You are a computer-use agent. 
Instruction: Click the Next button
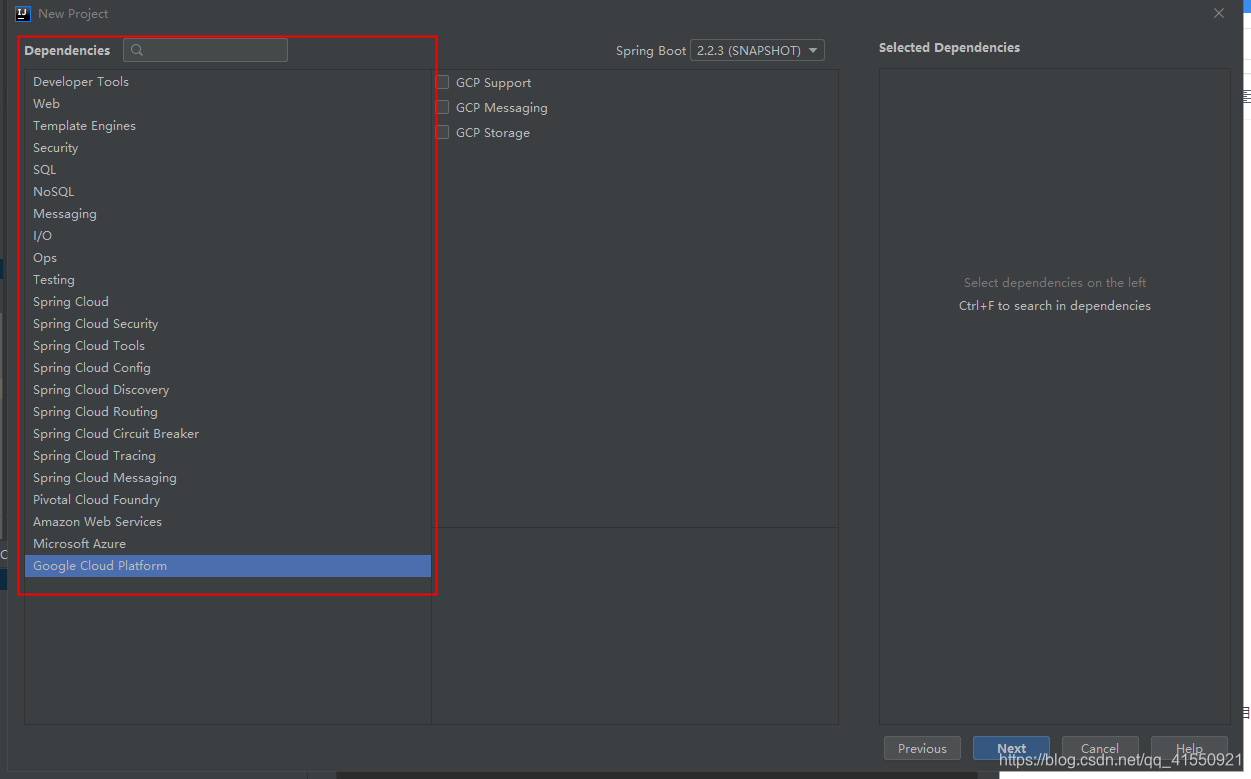pyautogui.click(x=1011, y=748)
